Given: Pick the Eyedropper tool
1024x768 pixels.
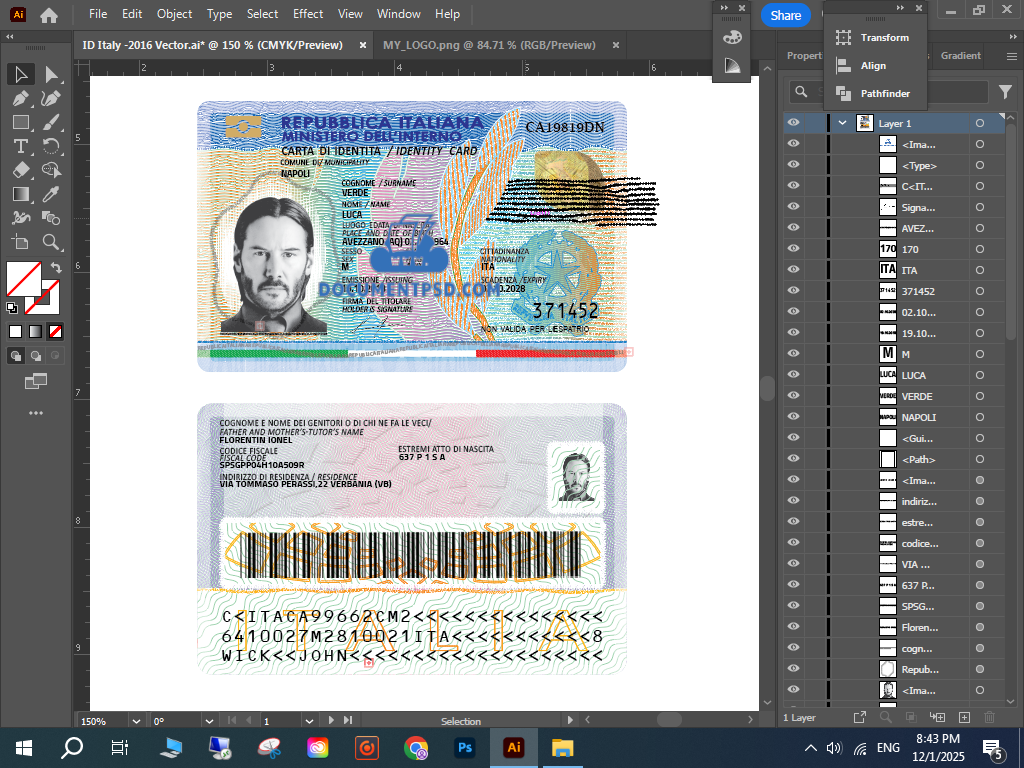Looking at the screenshot, I should click(x=51, y=194).
